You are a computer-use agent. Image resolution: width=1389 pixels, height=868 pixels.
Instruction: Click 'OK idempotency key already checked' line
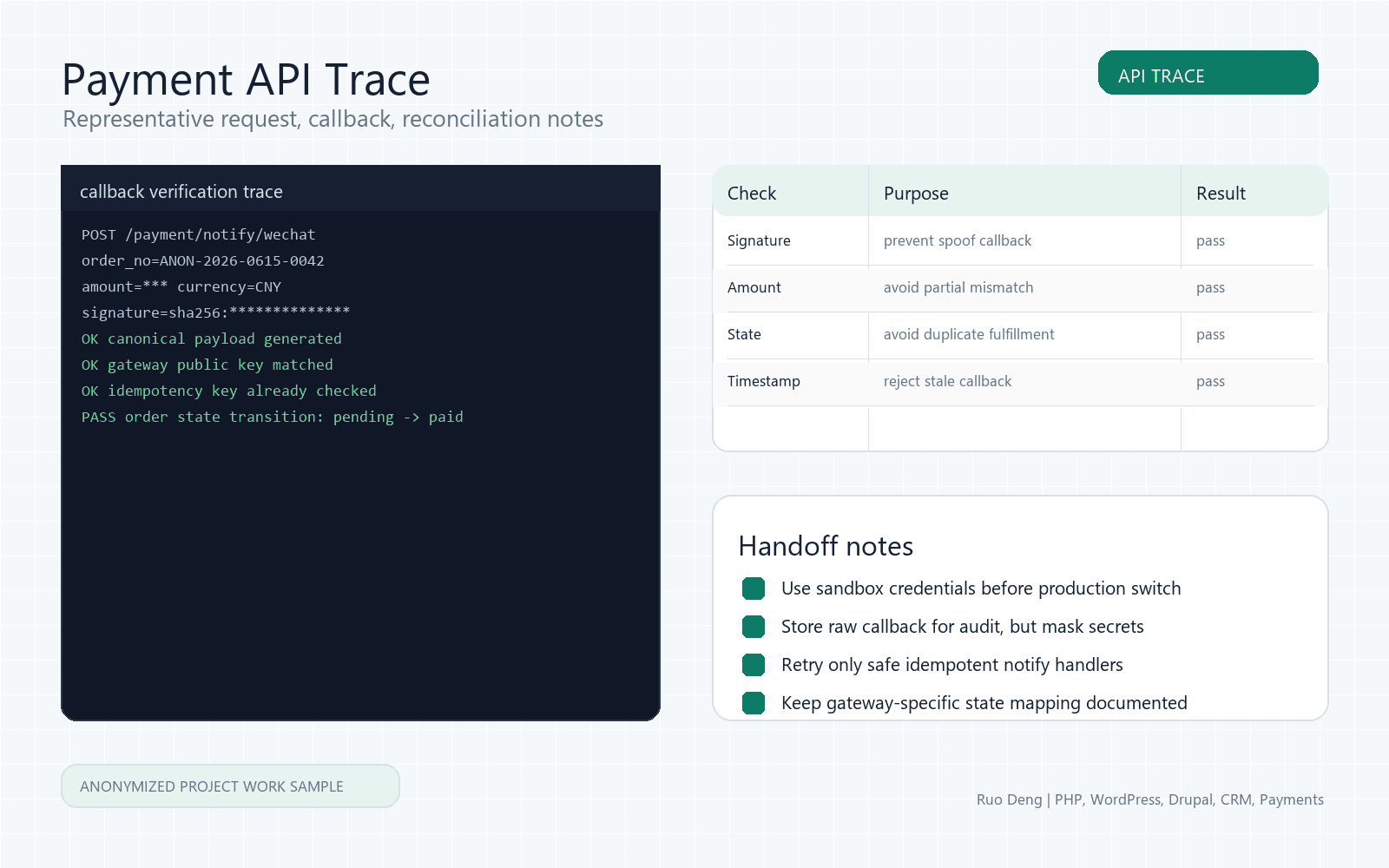coord(229,391)
